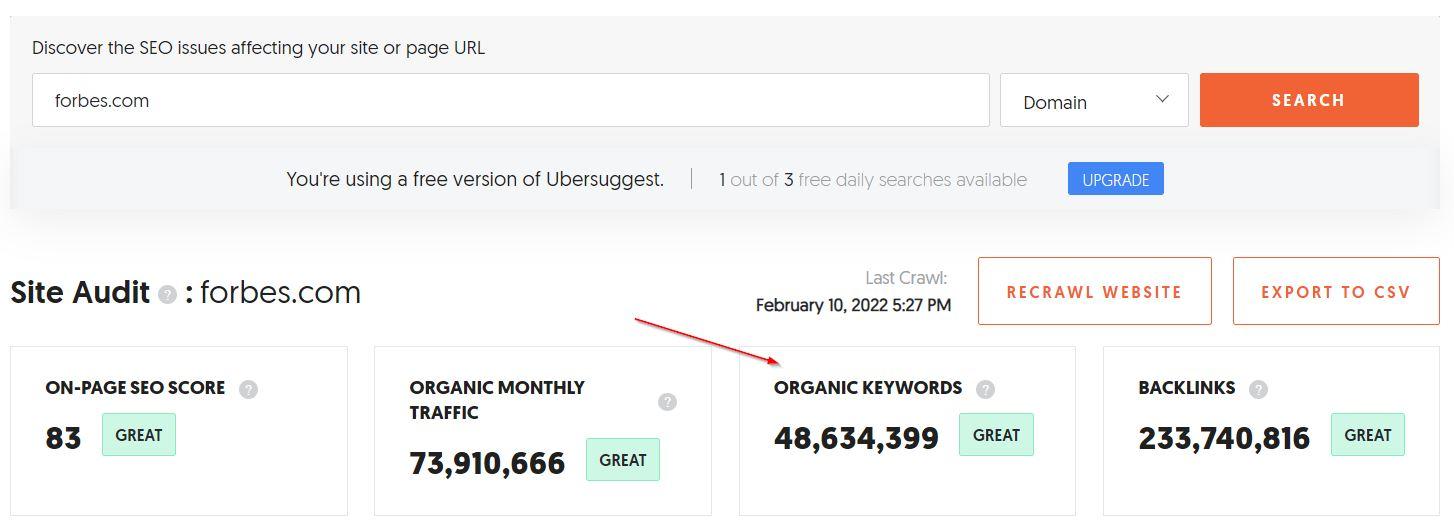Click the Great badge for On-Page SEO Score
This screenshot has height=528, width=1454.
tap(139, 435)
